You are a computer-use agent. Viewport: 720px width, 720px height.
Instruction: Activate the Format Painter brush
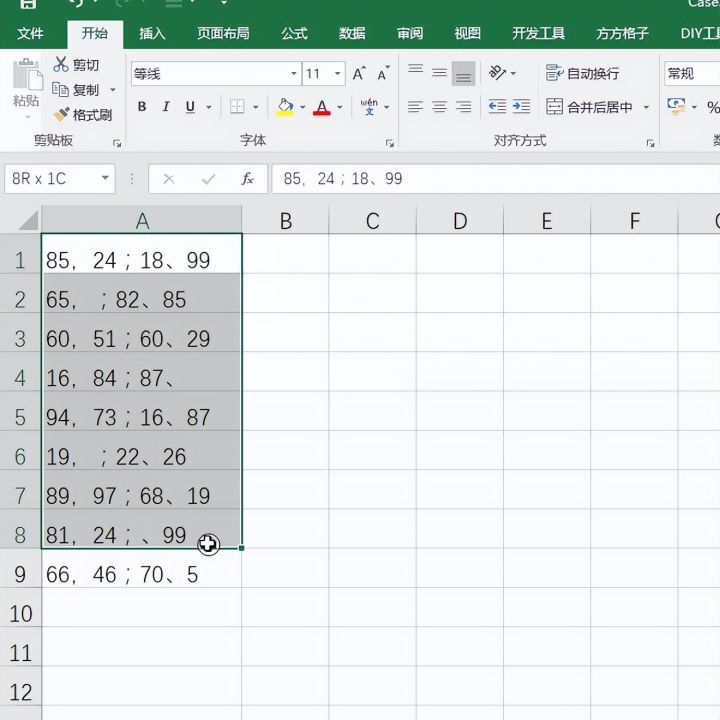61,114
